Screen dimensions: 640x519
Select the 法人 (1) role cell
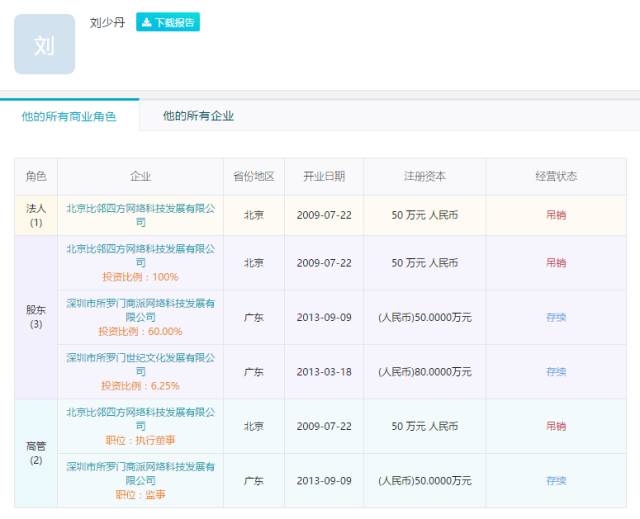[36, 215]
